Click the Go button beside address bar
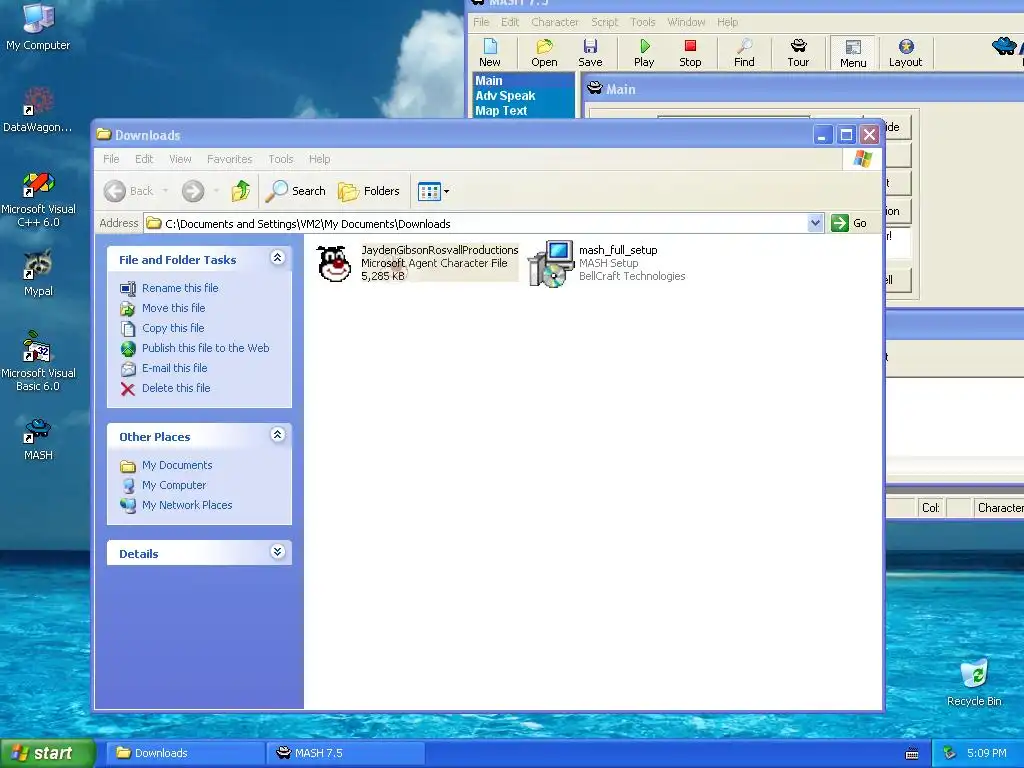The width and height of the screenshot is (1024, 768). (850, 223)
